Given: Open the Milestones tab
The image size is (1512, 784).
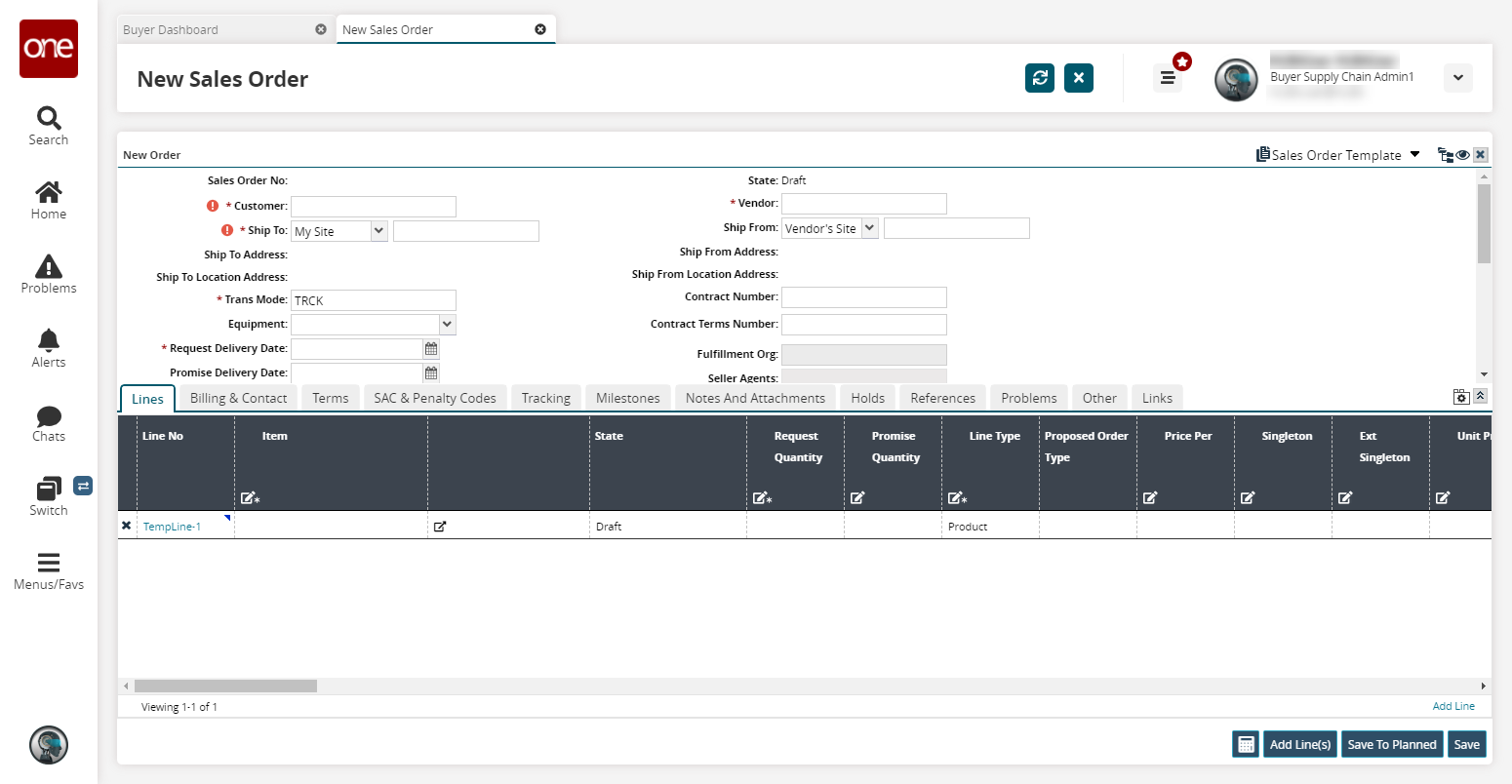Looking at the screenshot, I should [627, 398].
